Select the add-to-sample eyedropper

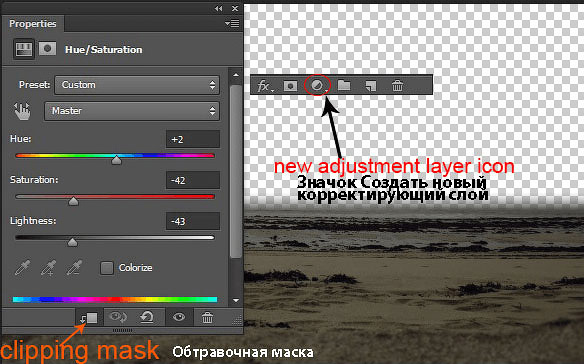48,268
